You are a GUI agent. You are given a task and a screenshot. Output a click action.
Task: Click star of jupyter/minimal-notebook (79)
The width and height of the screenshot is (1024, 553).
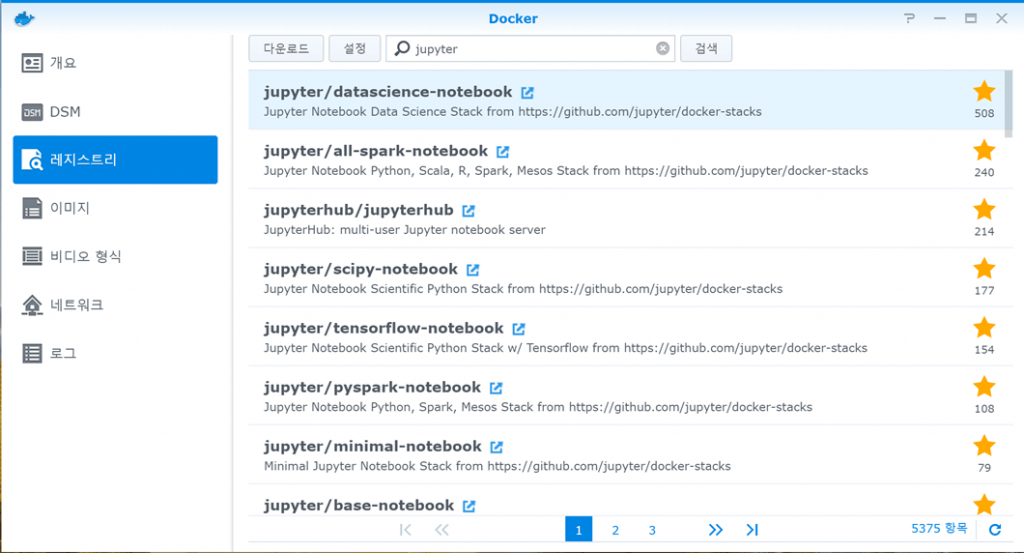pos(984,446)
